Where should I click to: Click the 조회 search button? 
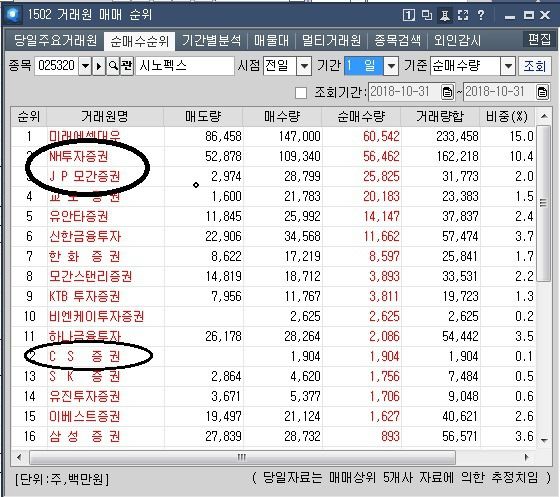(535, 66)
